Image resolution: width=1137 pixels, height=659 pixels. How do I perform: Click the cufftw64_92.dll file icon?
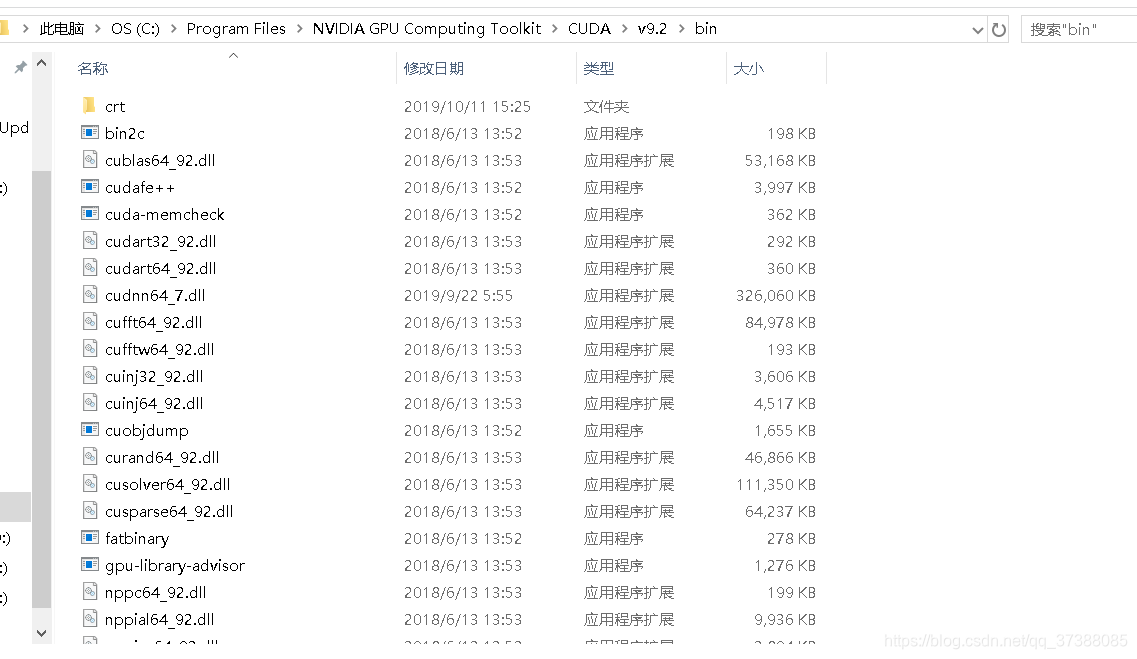tap(89, 349)
